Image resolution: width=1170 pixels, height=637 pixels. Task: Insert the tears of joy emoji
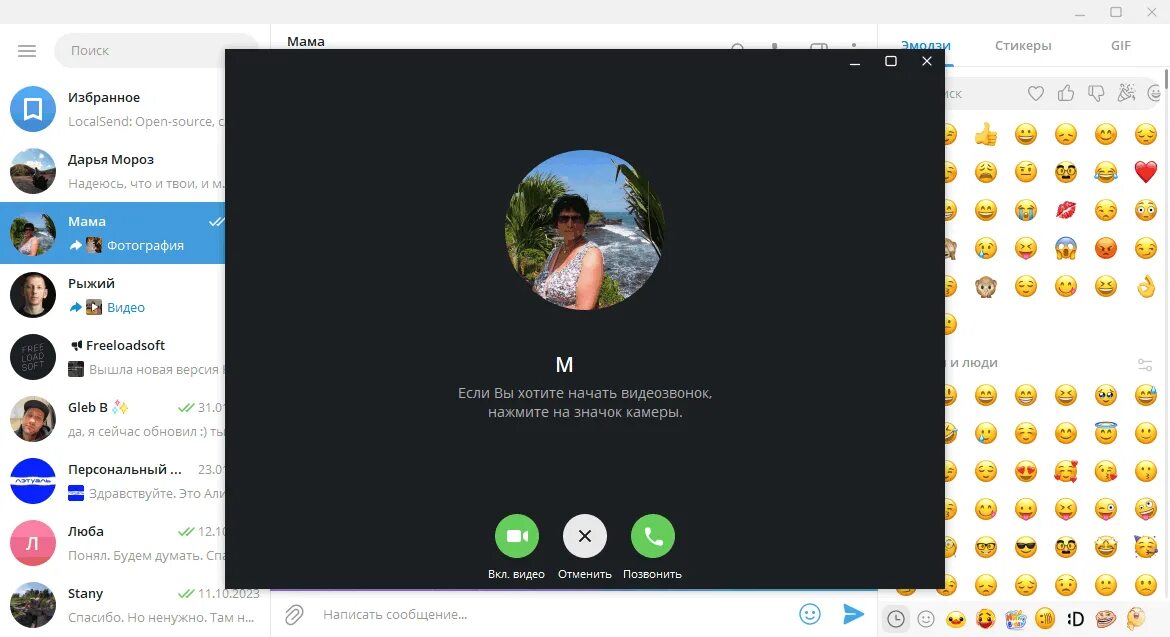[x=1106, y=172]
